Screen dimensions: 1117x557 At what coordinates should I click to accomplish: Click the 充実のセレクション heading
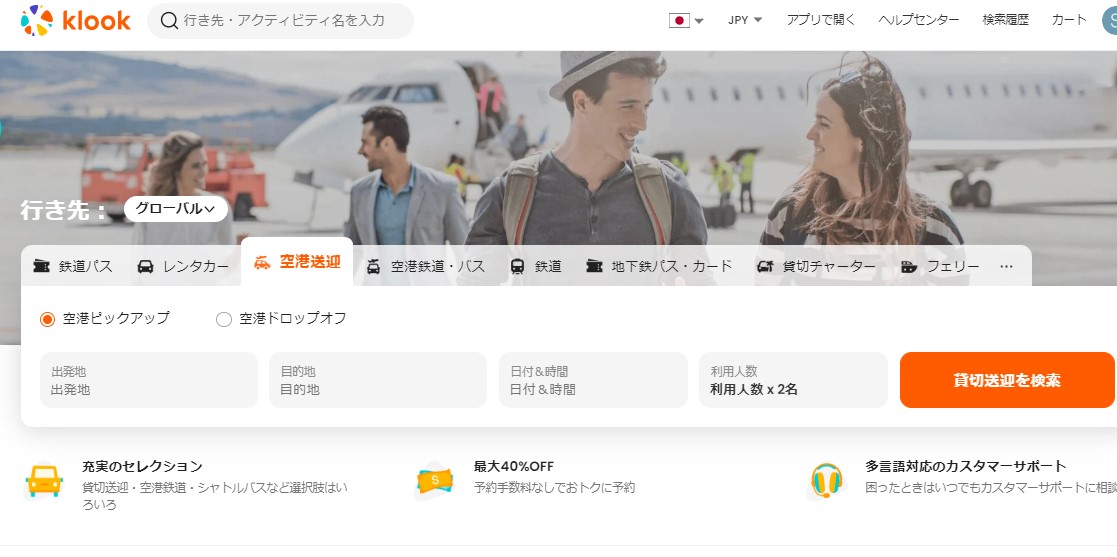click(142, 467)
